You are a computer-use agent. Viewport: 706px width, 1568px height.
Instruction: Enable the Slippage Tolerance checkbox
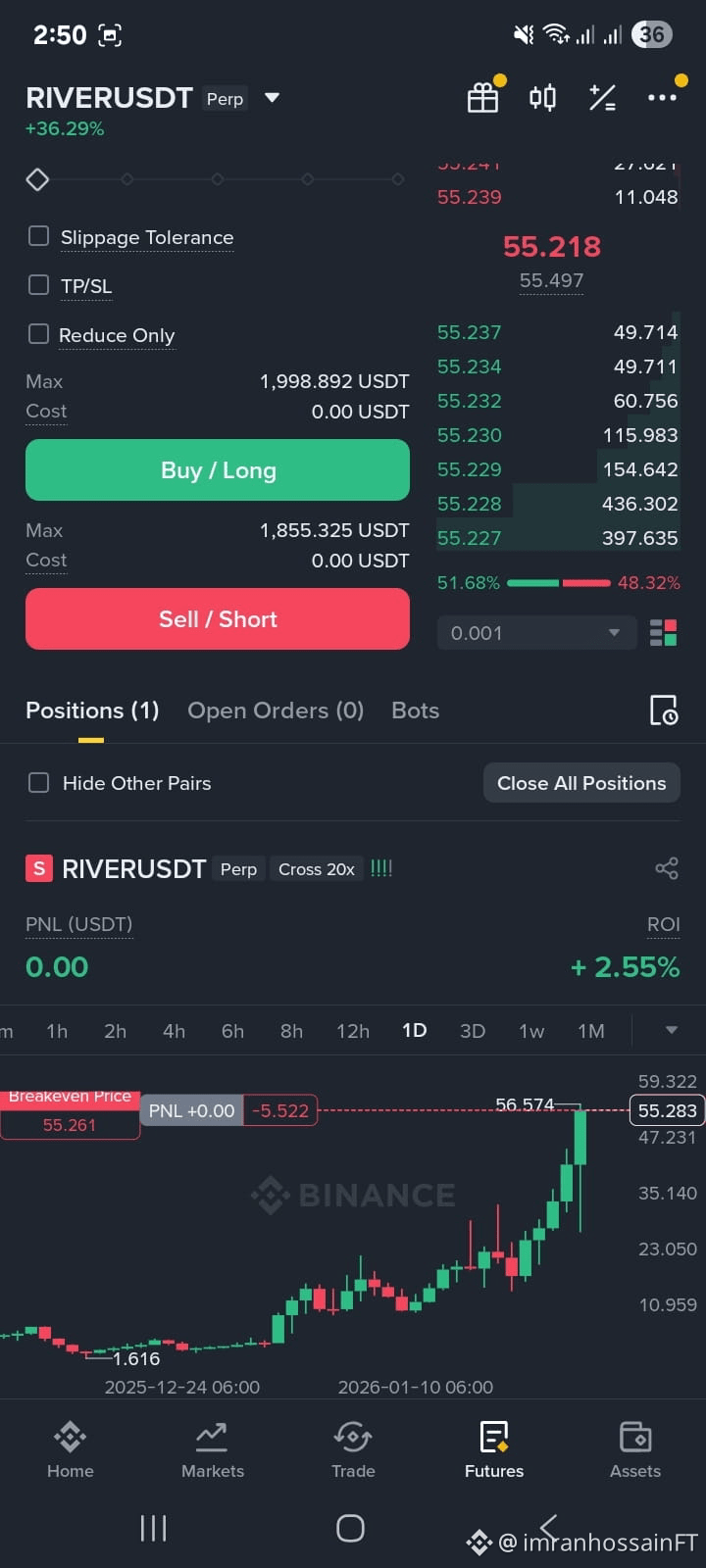point(38,236)
